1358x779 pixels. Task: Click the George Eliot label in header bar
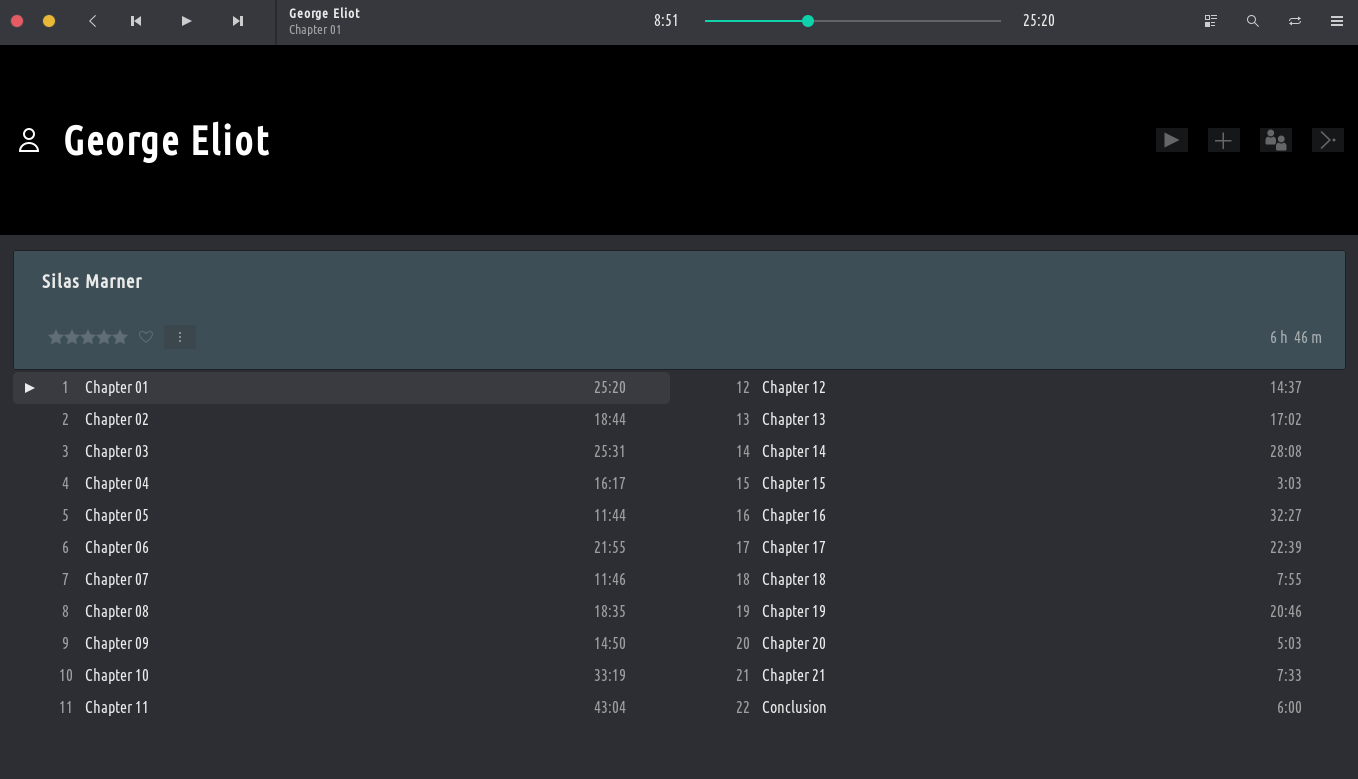pyautogui.click(x=324, y=13)
